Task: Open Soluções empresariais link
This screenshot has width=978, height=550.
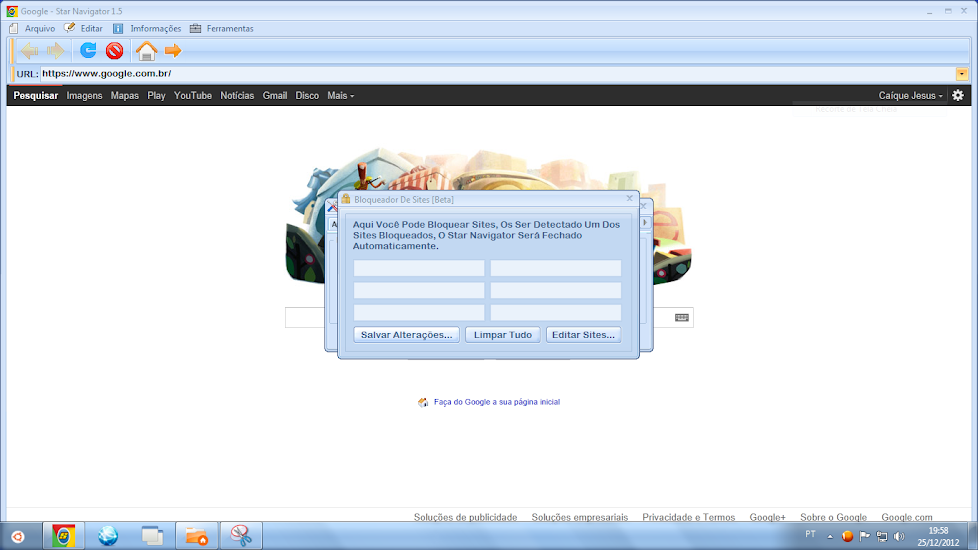Action: [x=579, y=517]
